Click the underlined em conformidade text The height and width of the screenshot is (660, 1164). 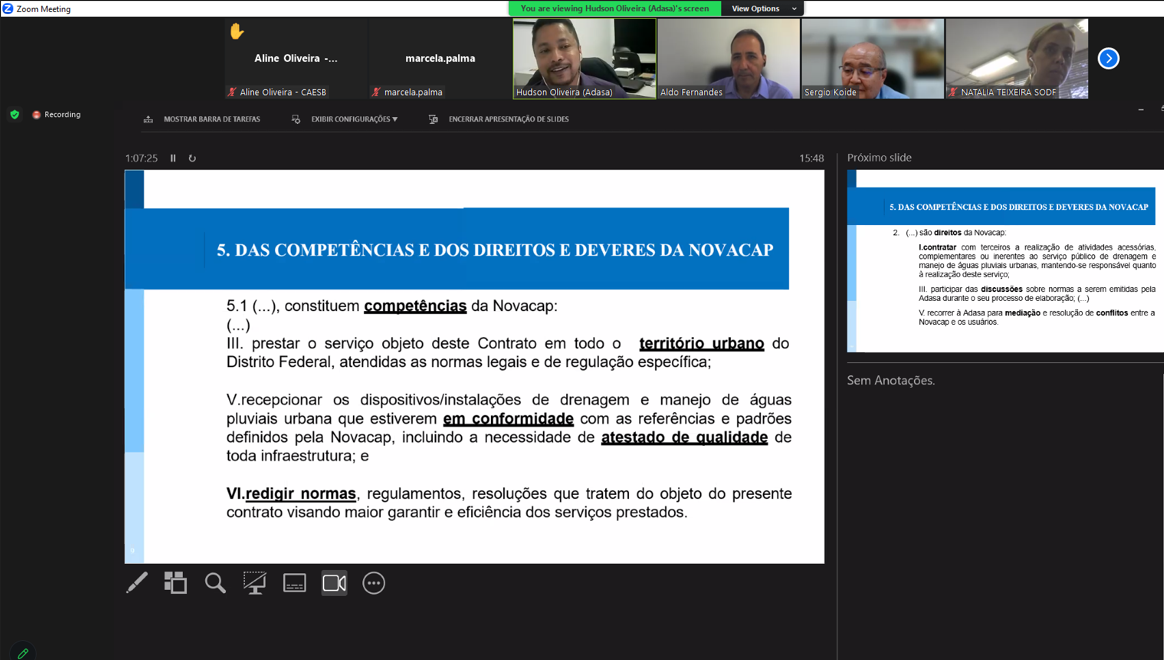[509, 419]
